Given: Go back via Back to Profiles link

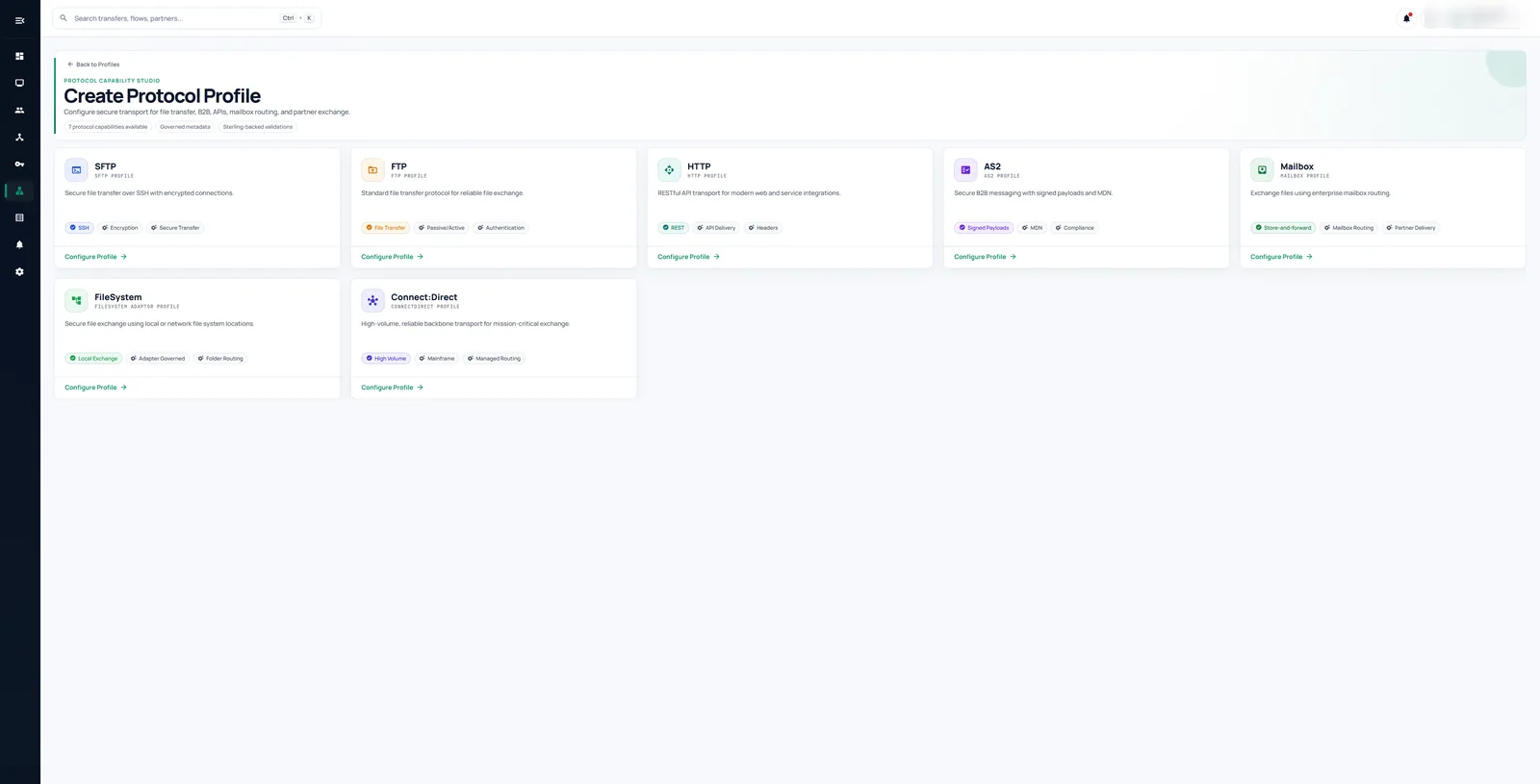Looking at the screenshot, I should 93,64.
